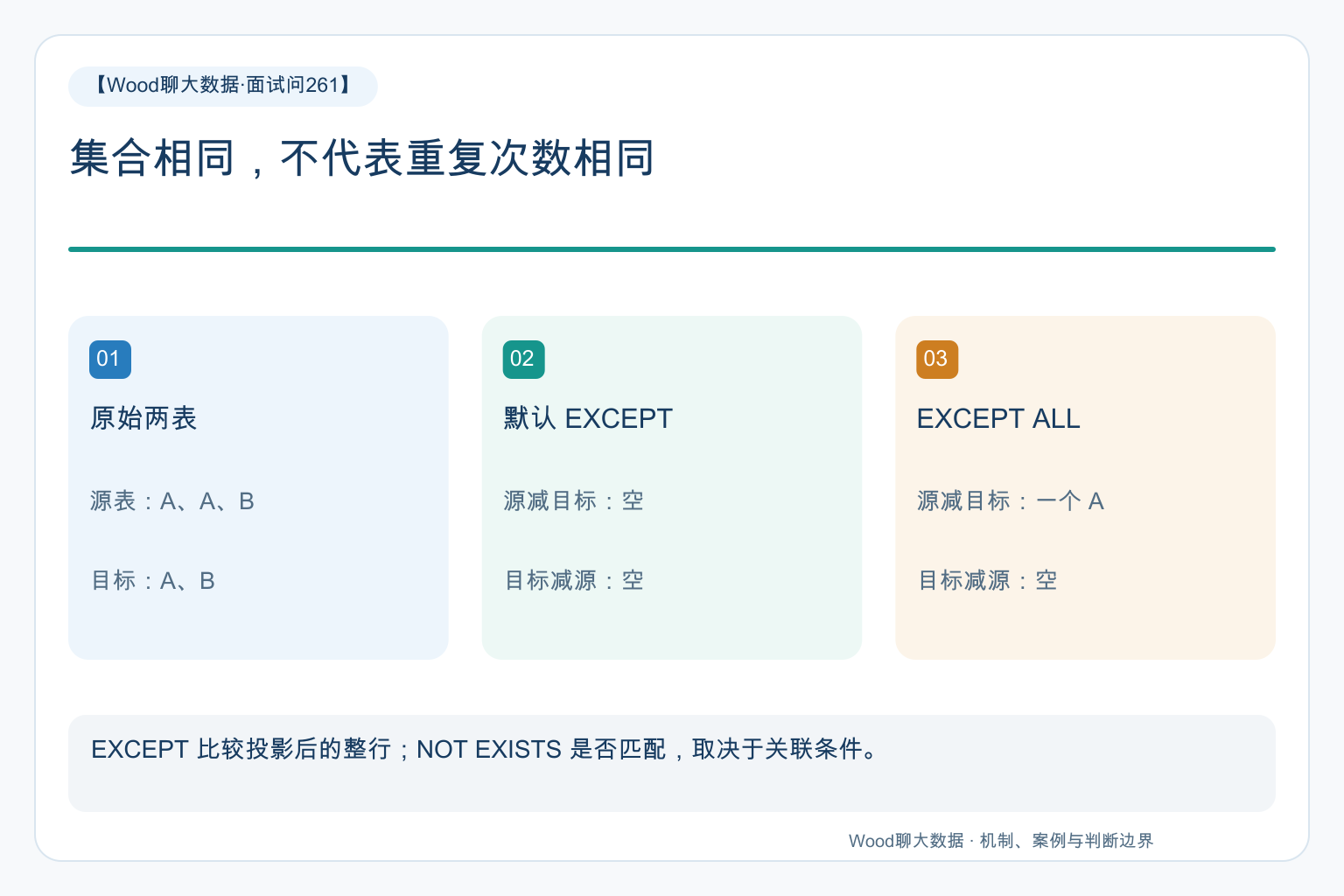Select the heading EXCEPT ALL

(x=998, y=418)
